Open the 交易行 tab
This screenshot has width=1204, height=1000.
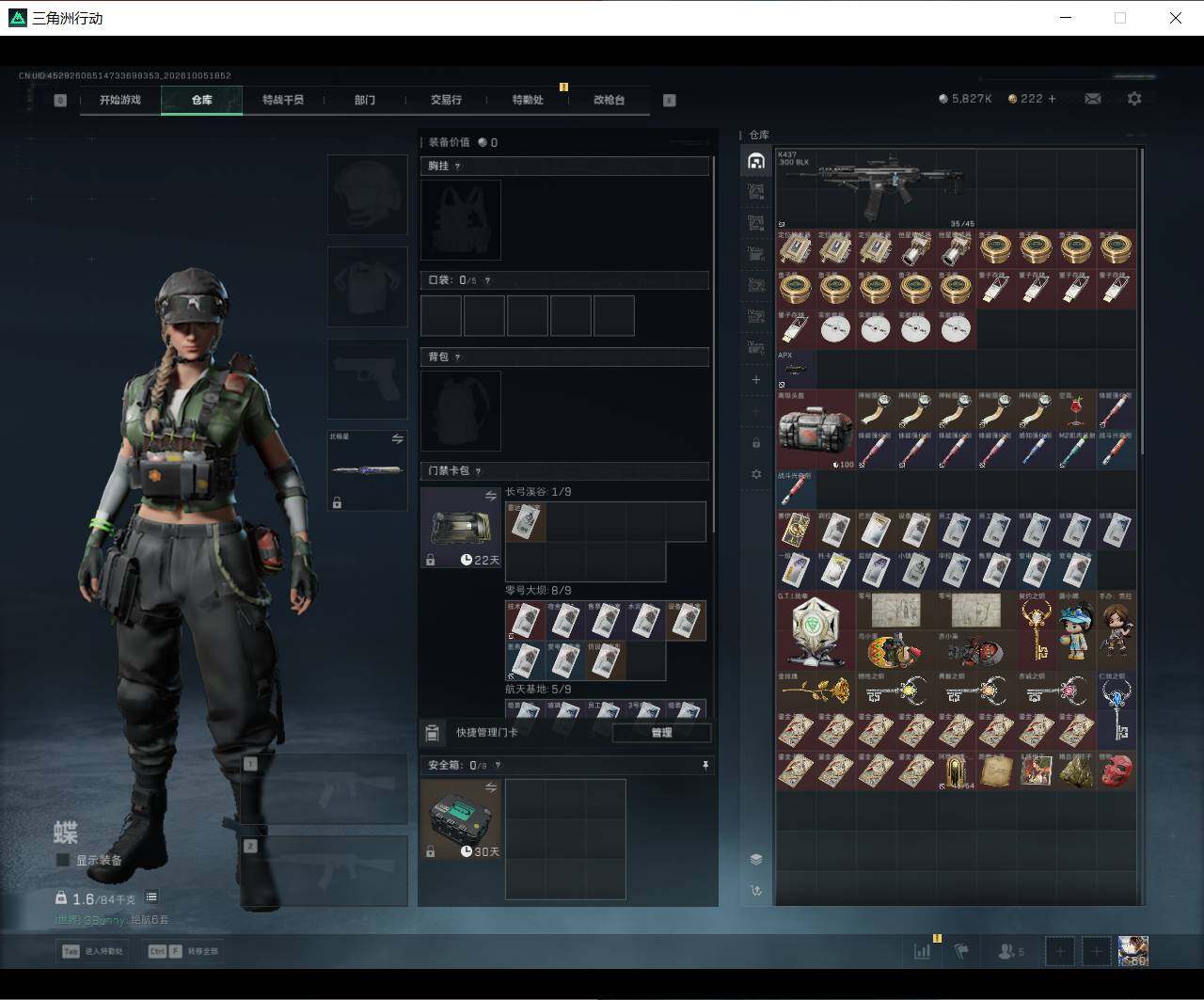coord(446,100)
